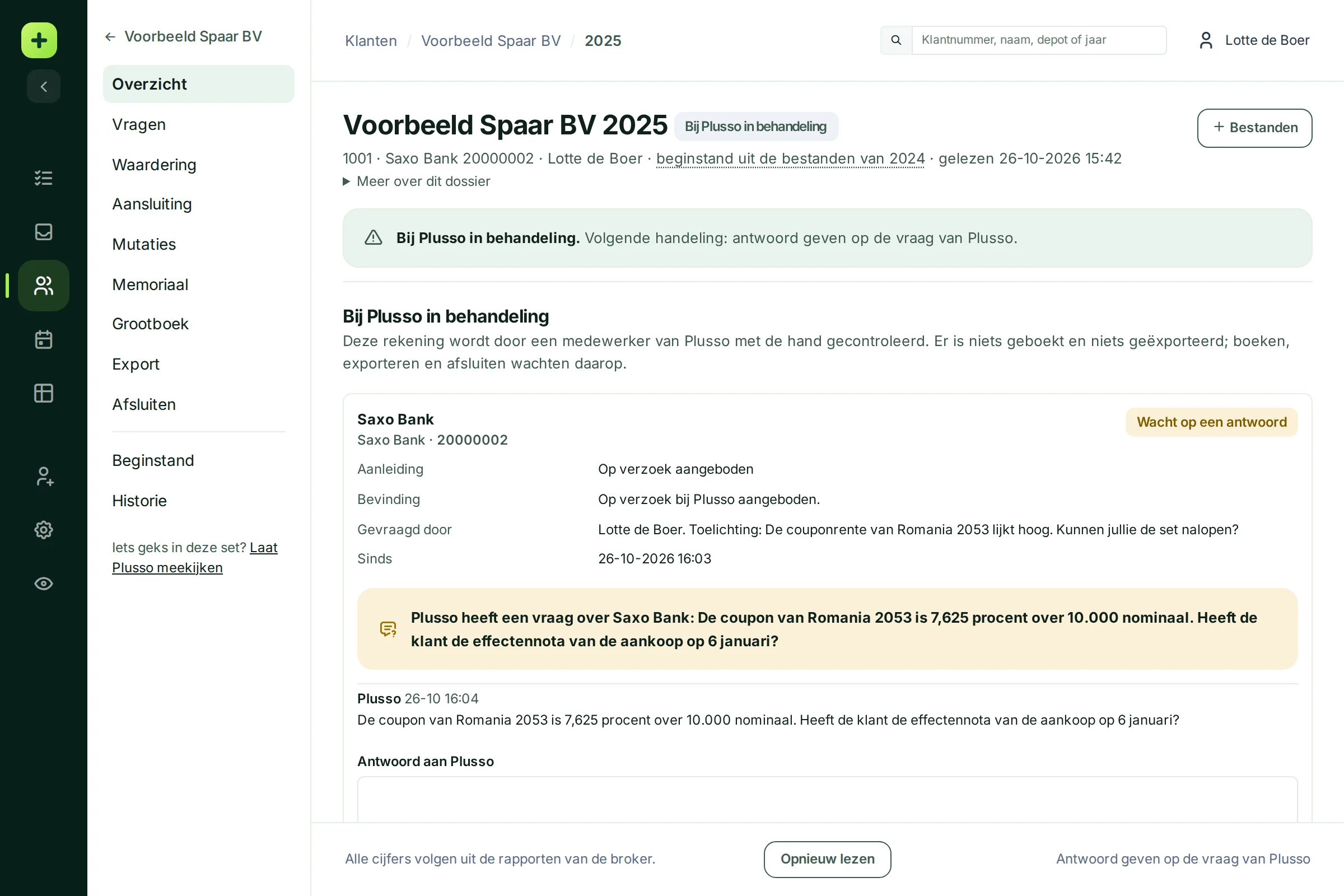
Task: Click the Bestanden button
Action: click(x=1255, y=128)
